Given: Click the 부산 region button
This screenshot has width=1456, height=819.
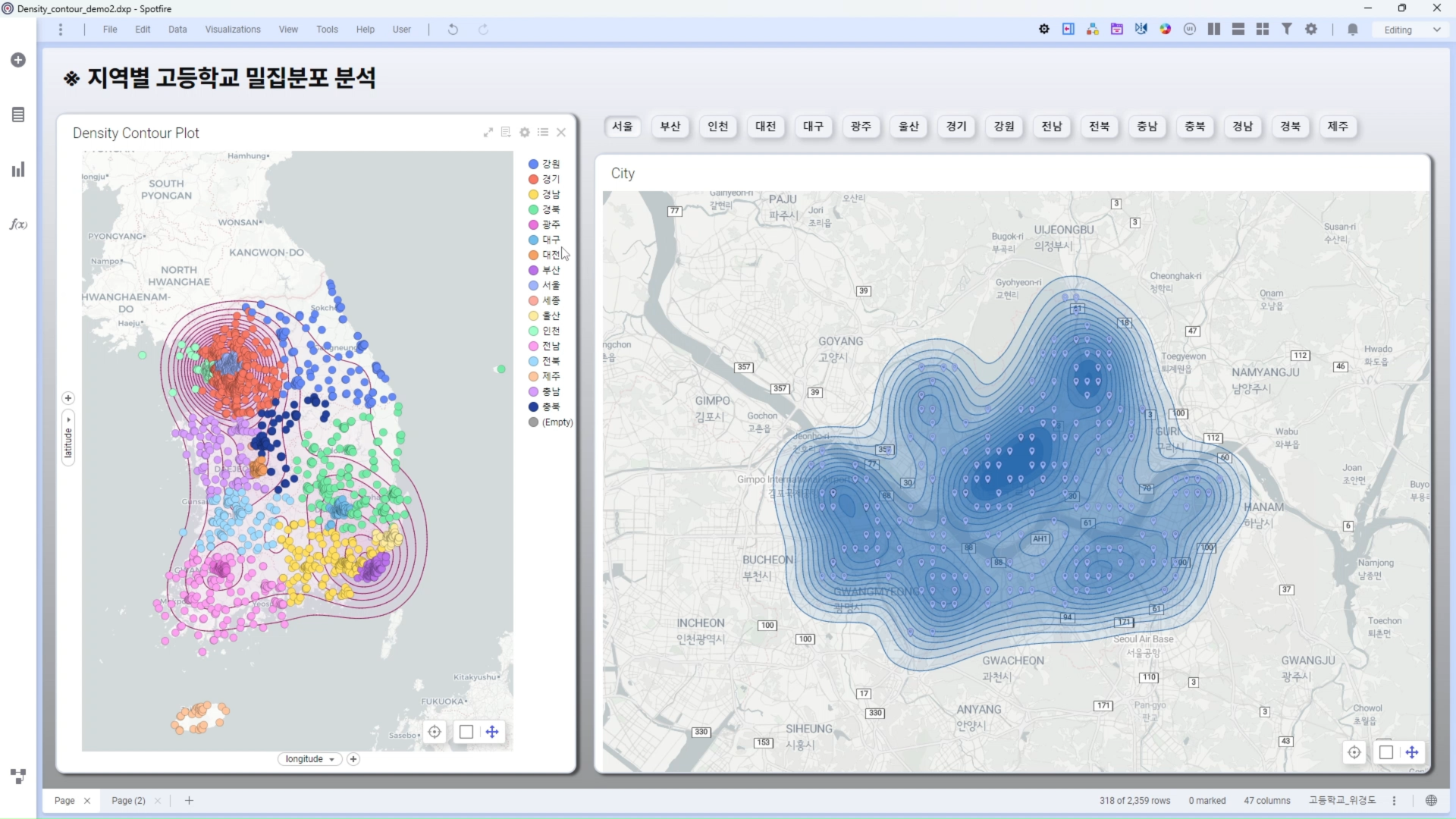Looking at the screenshot, I should point(670,127).
